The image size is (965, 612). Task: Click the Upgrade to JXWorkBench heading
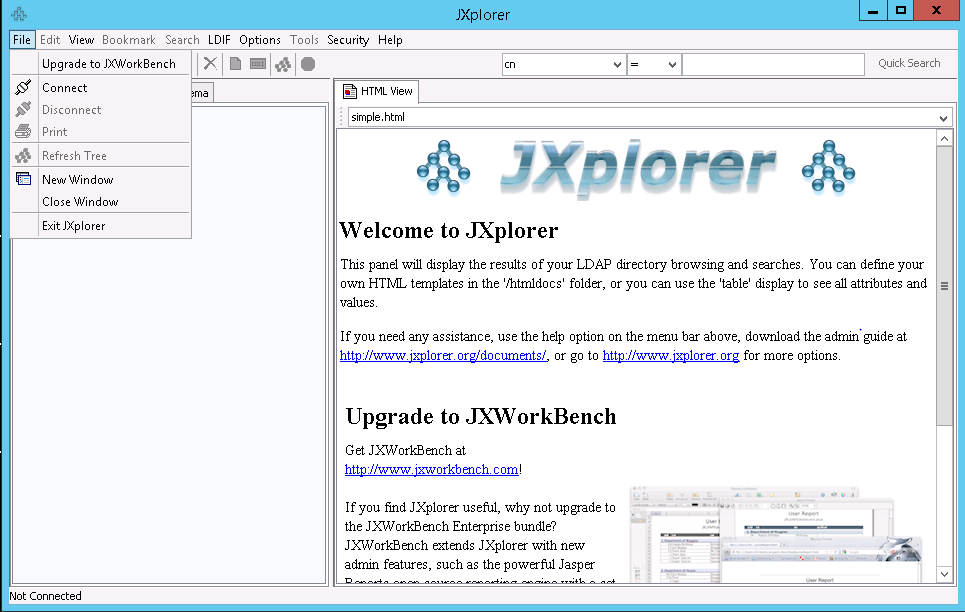coord(481,417)
